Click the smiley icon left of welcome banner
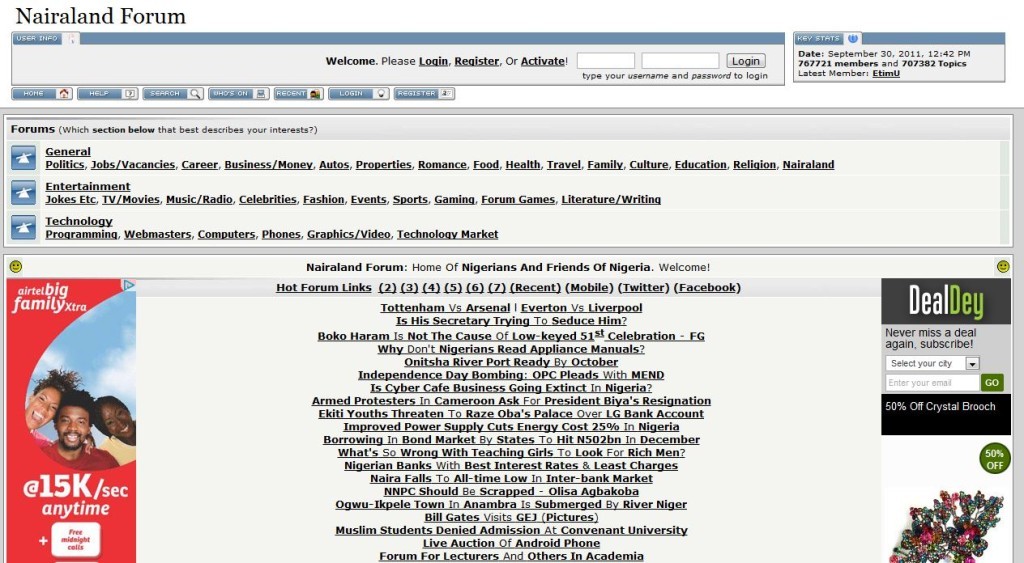This screenshot has width=1024, height=563. tap(16, 266)
